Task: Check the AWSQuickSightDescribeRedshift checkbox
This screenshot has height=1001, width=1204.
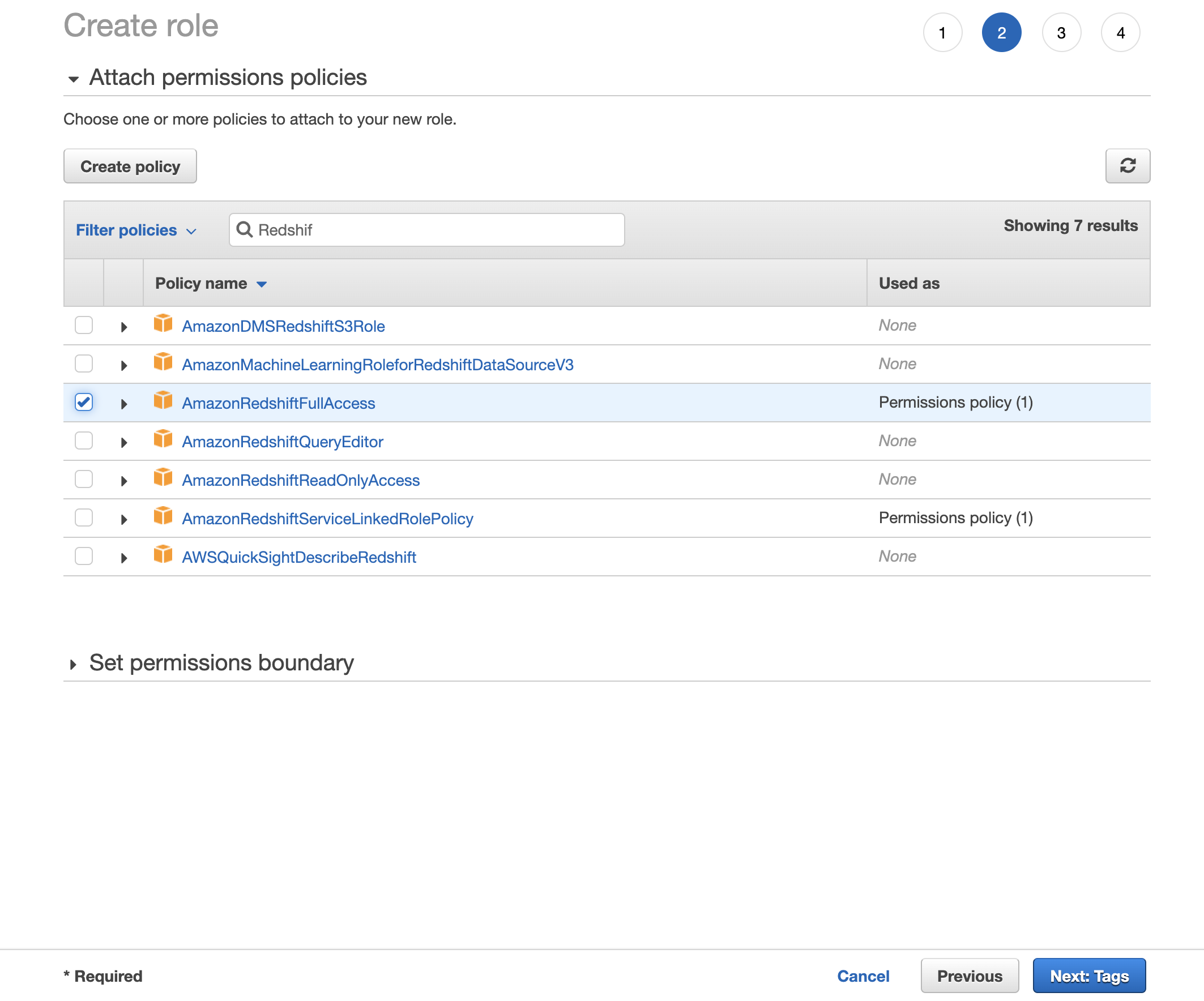Action: 84,555
